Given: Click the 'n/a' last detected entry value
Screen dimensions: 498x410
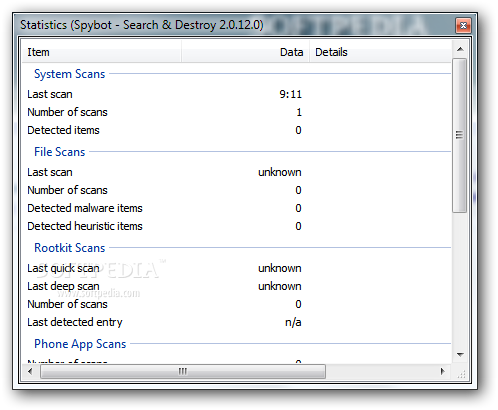Looking at the screenshot, I should (x=293, y=322).
